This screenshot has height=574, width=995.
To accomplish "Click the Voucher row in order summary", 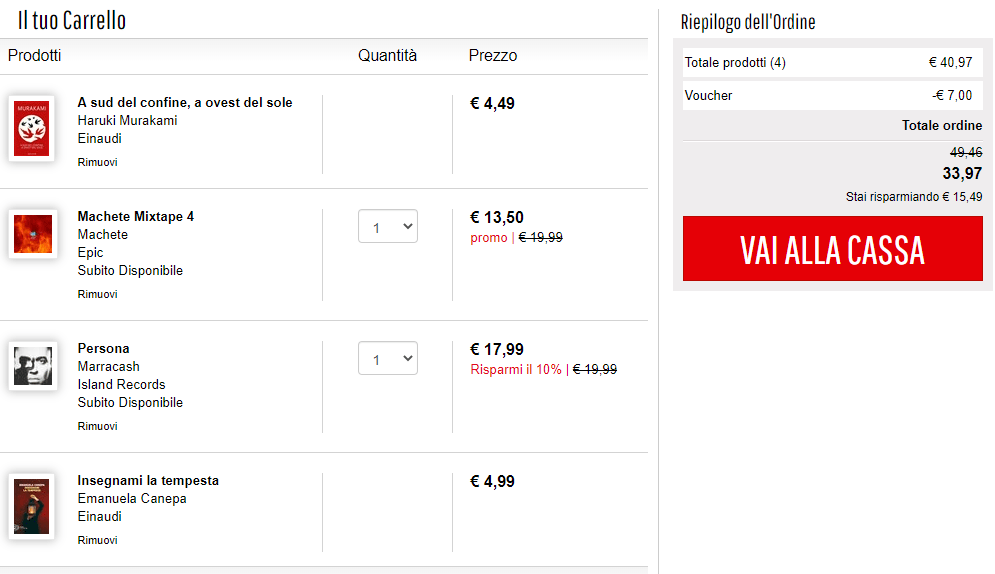I will [827, 96].
